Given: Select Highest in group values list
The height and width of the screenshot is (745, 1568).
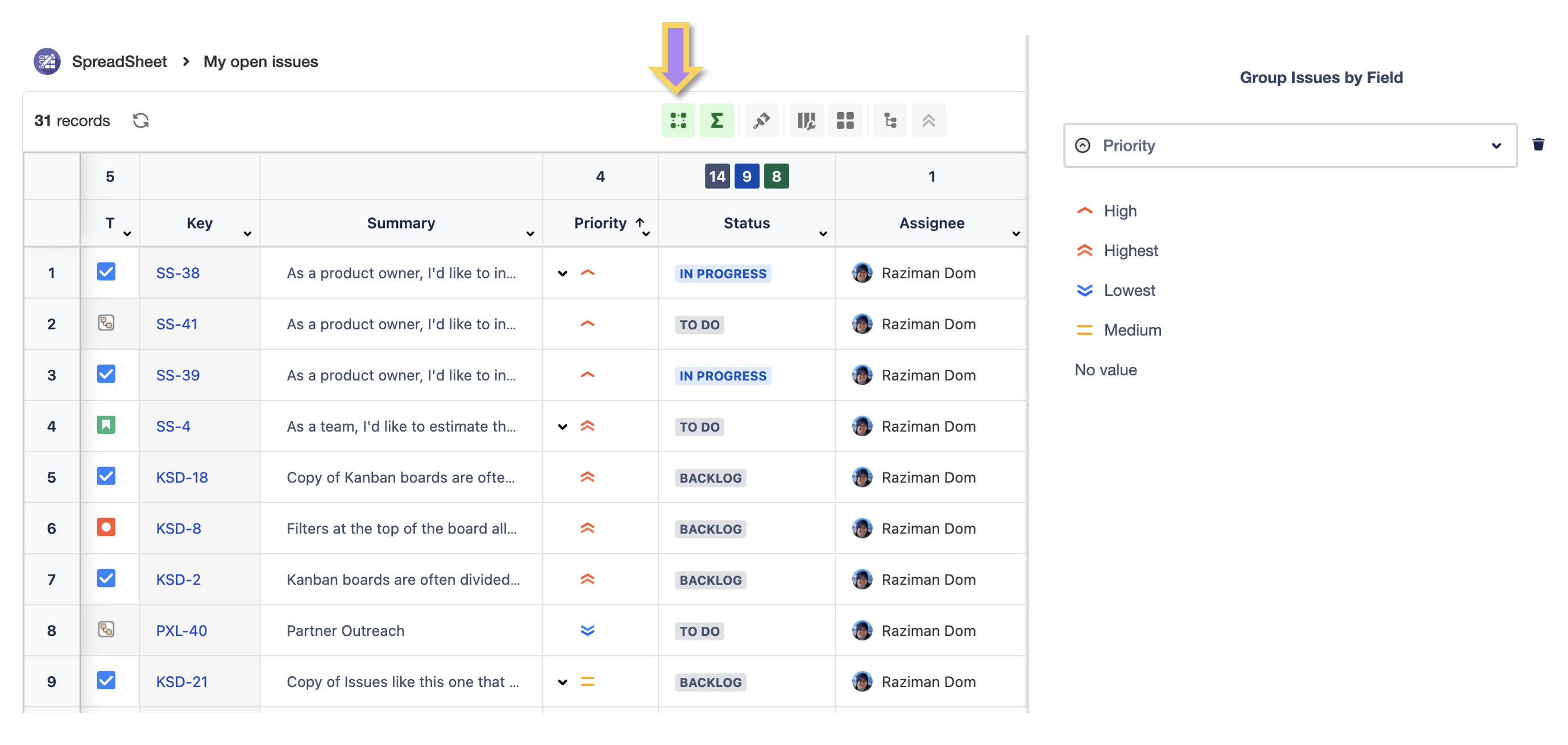Looking at the screenshot, I should point(1117,250).
